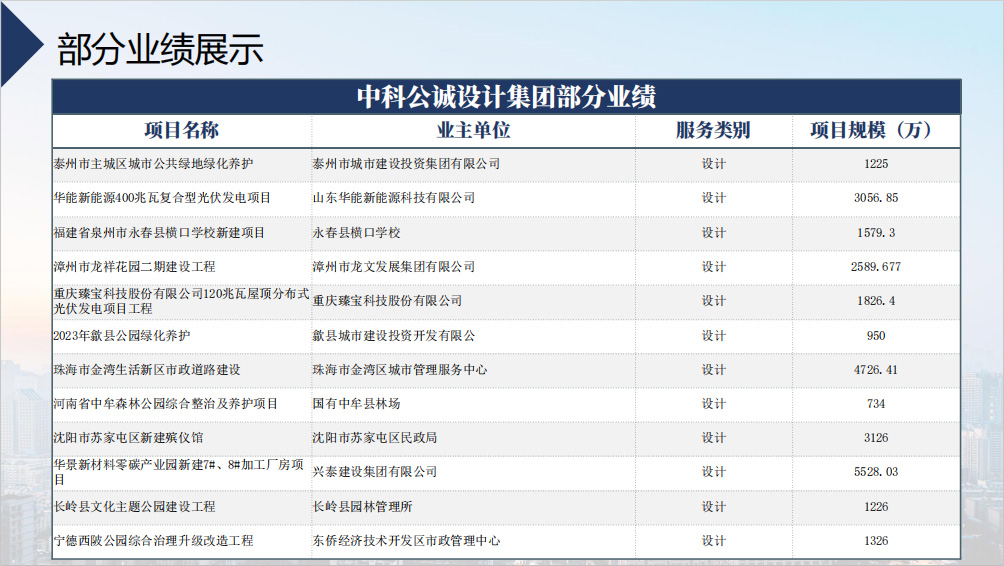This screenshot has width=1004, height=566.
Task: Click the 漳州市龙祥花园二期建设工程 cell
Action: tap(134, 267)
